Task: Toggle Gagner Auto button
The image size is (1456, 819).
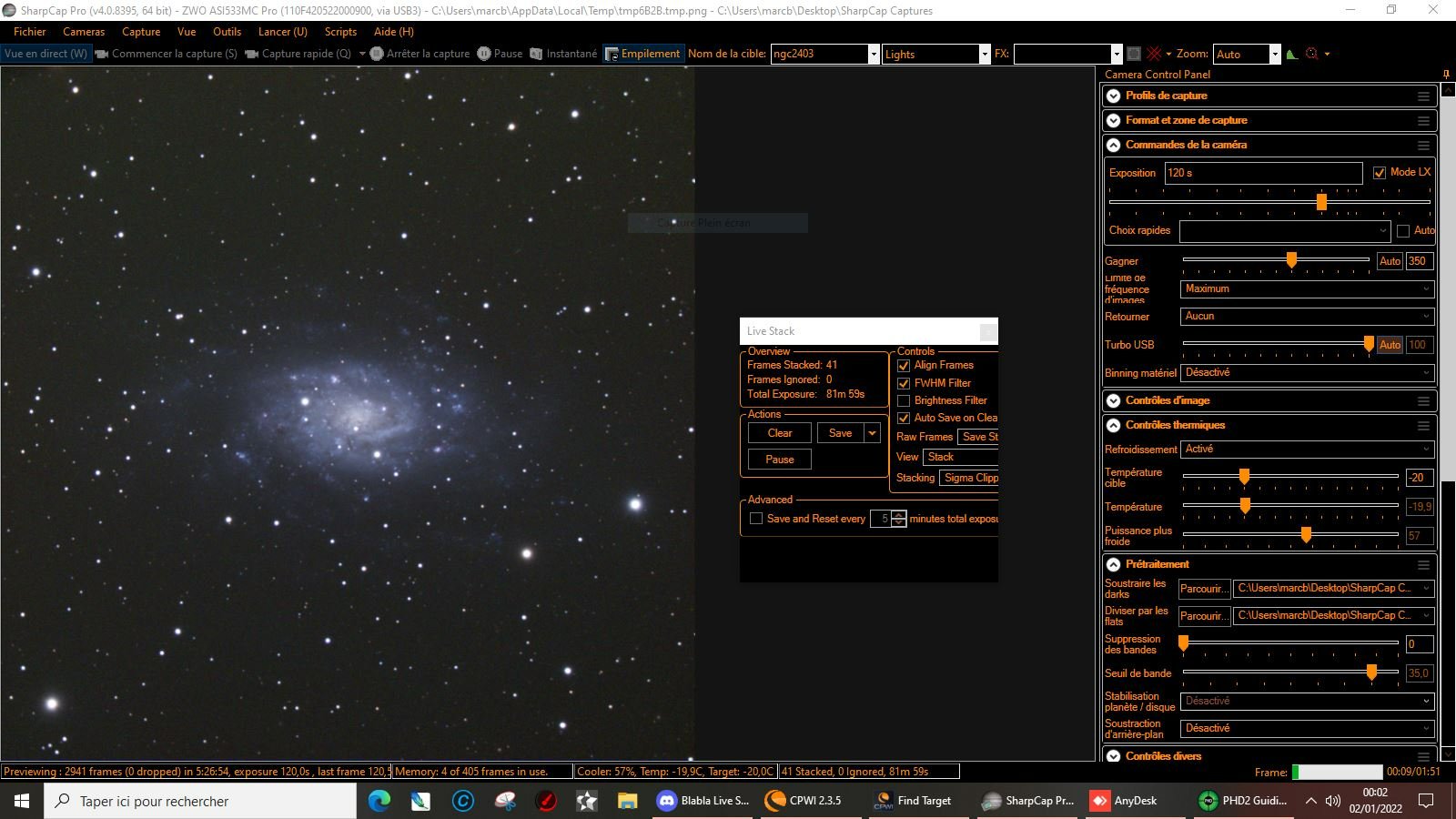Action: [x=1390, y=261]
